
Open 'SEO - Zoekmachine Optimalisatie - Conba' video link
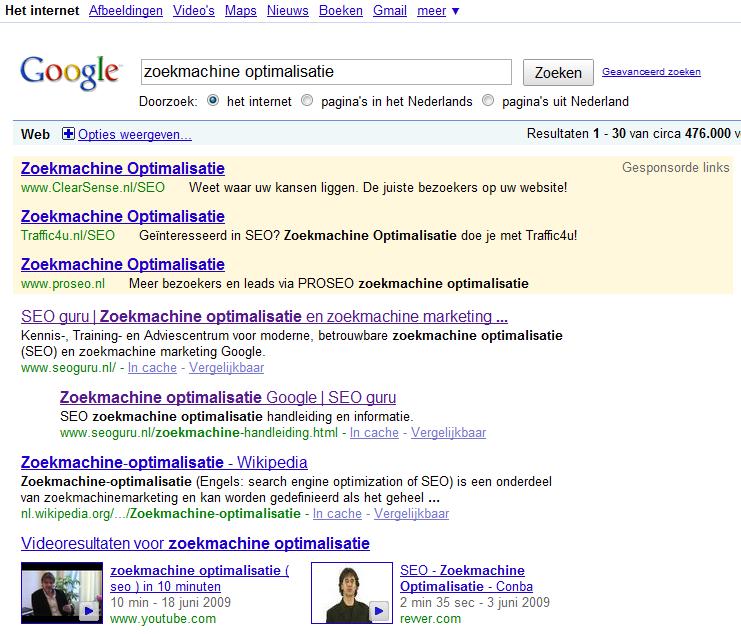pyautogui.click(x=466, y=578)
